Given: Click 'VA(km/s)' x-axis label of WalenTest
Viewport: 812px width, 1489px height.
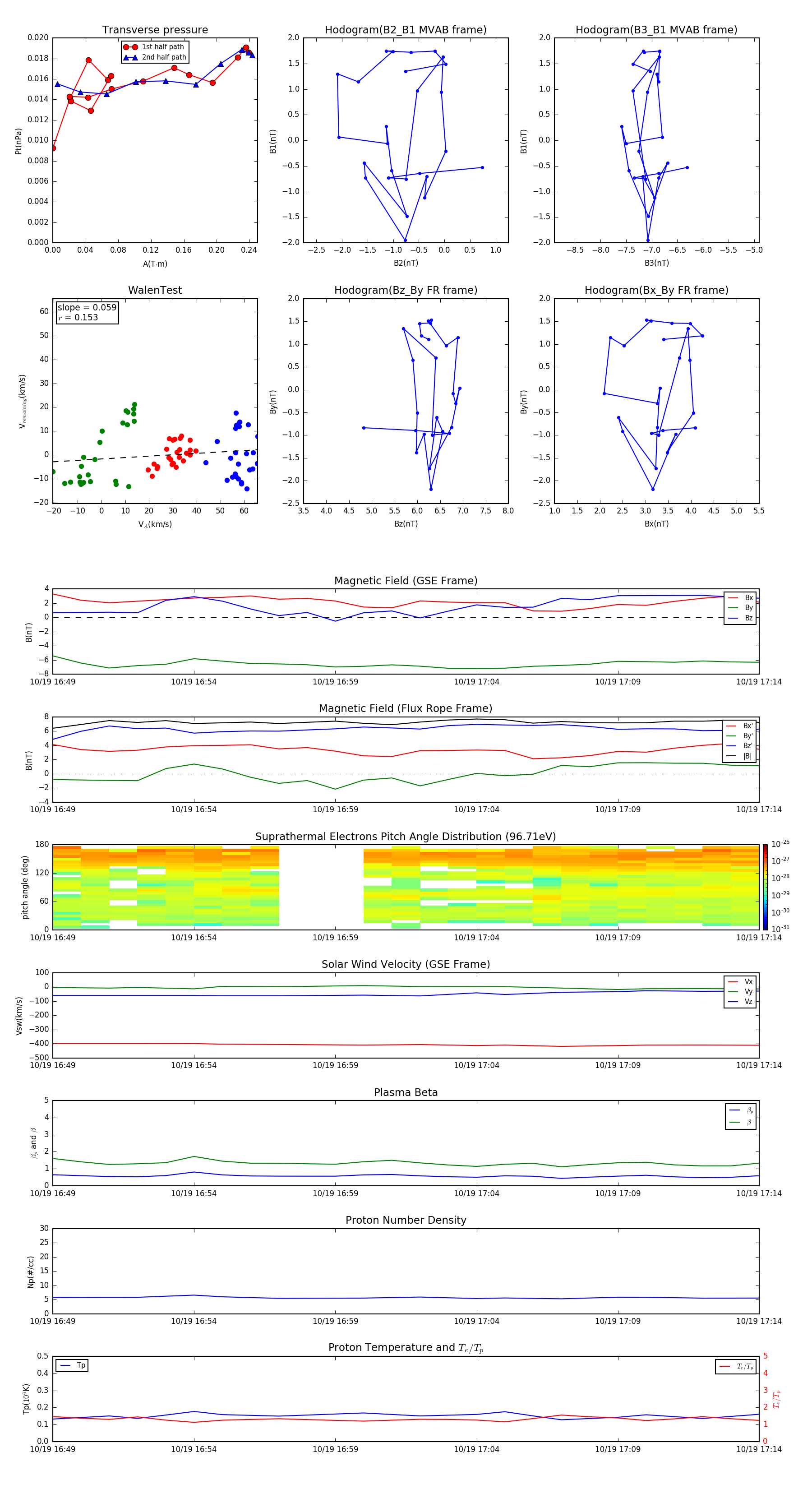Looking at the screenshot, I should pyautogui.click(x=155, y=524).
